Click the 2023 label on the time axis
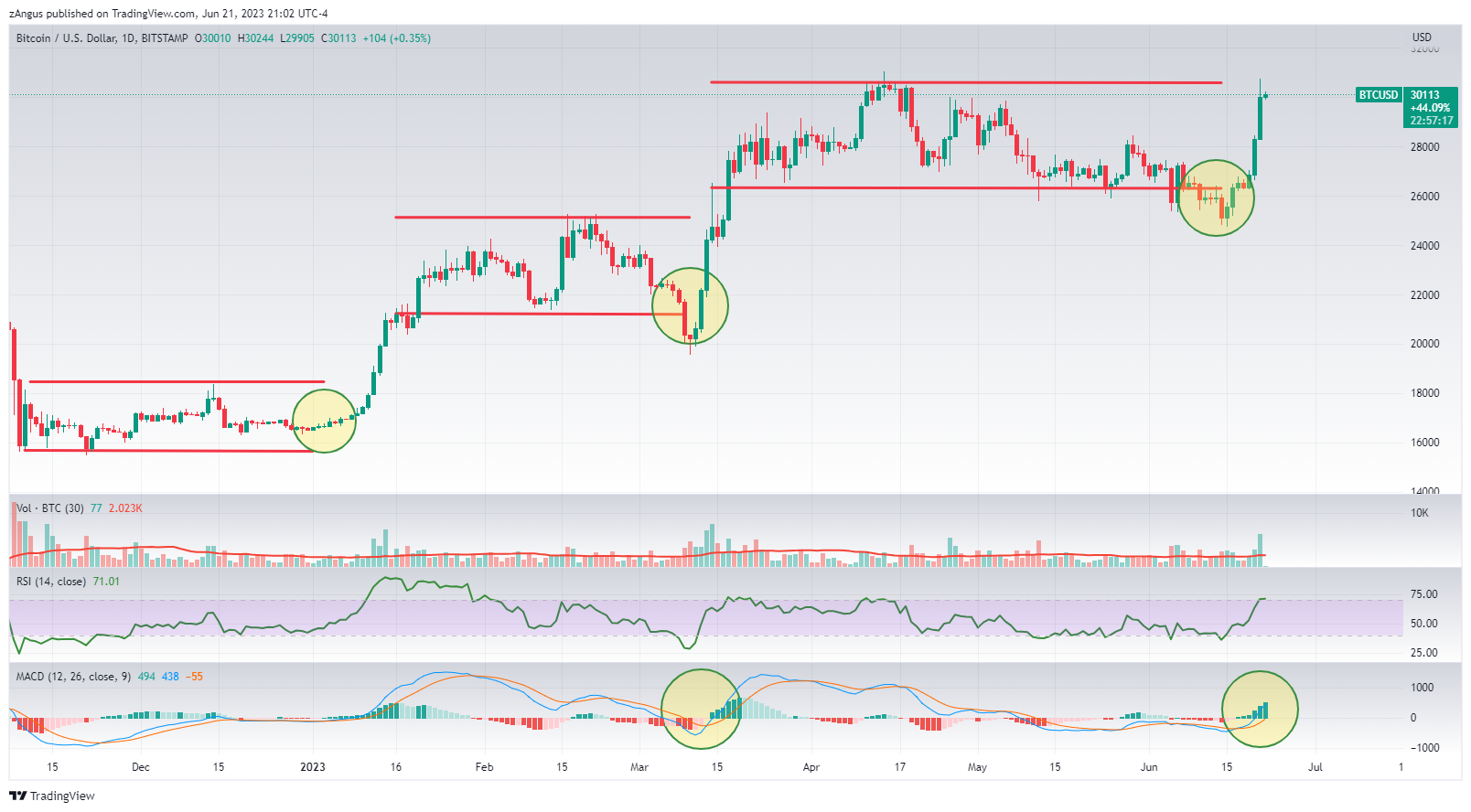 [x=313, y=767]
